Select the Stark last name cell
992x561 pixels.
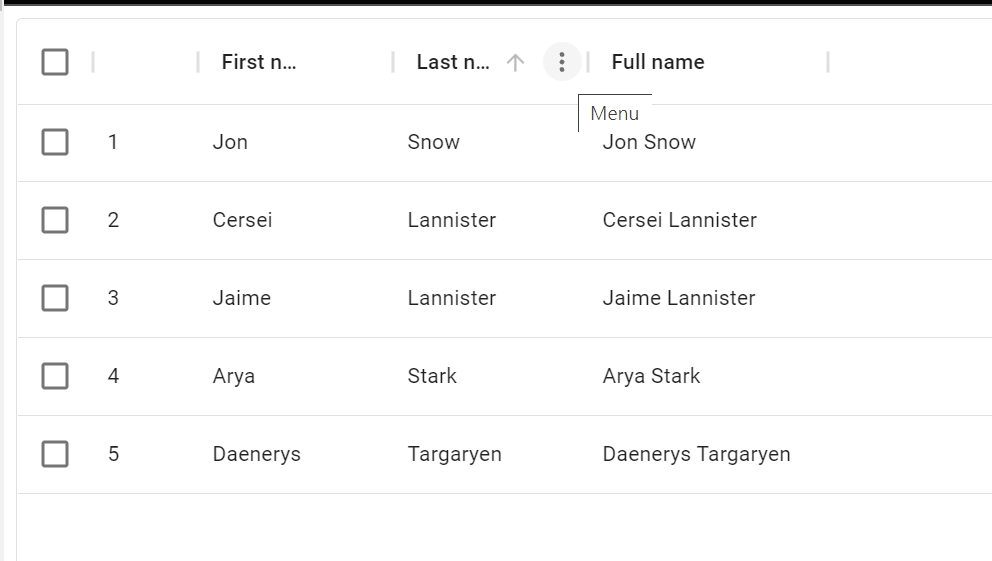pyautogui.click(x=432, y=376)
